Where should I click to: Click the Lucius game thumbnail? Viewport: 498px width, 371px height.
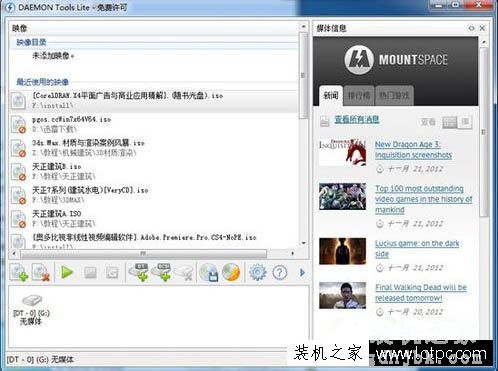pos(342,251)
